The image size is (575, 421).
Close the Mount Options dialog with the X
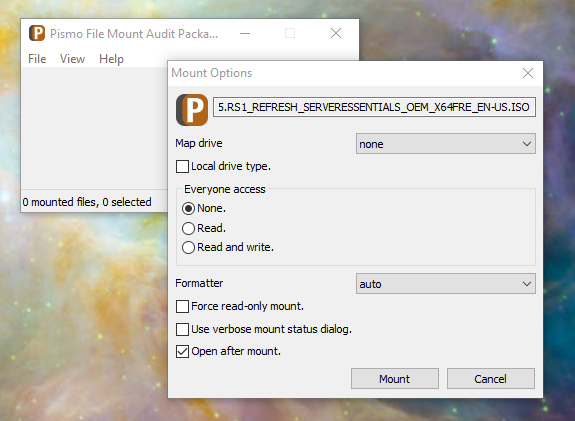pos(528,73)
